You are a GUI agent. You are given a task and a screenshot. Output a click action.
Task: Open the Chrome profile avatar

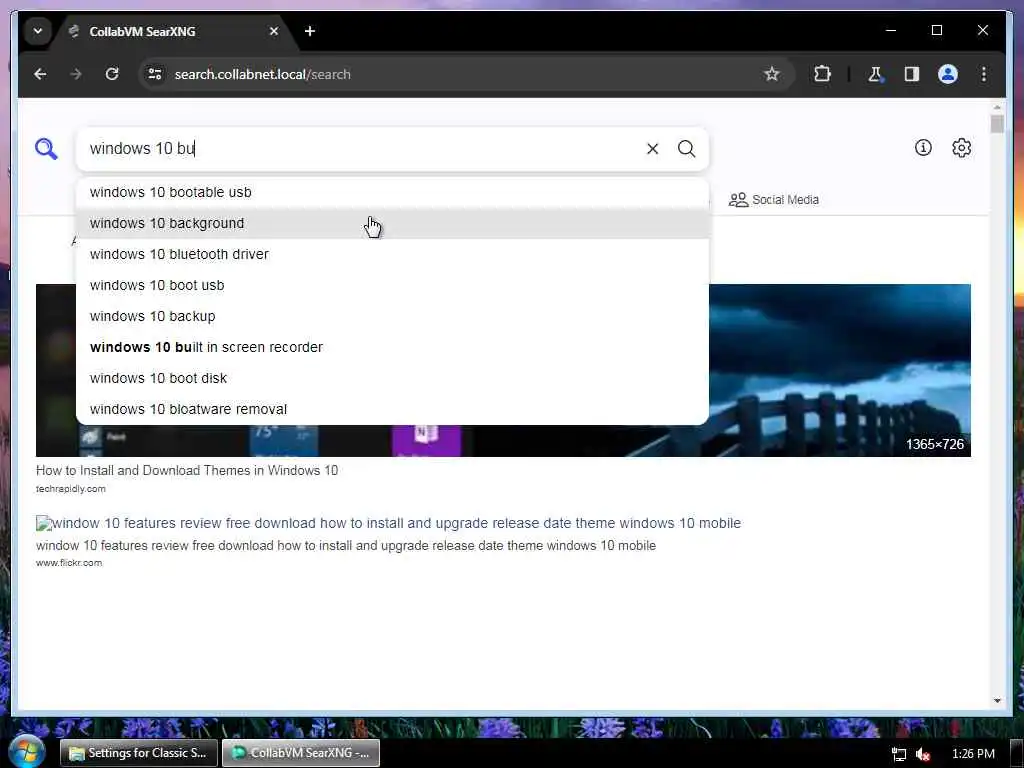(x=948, y=74)
